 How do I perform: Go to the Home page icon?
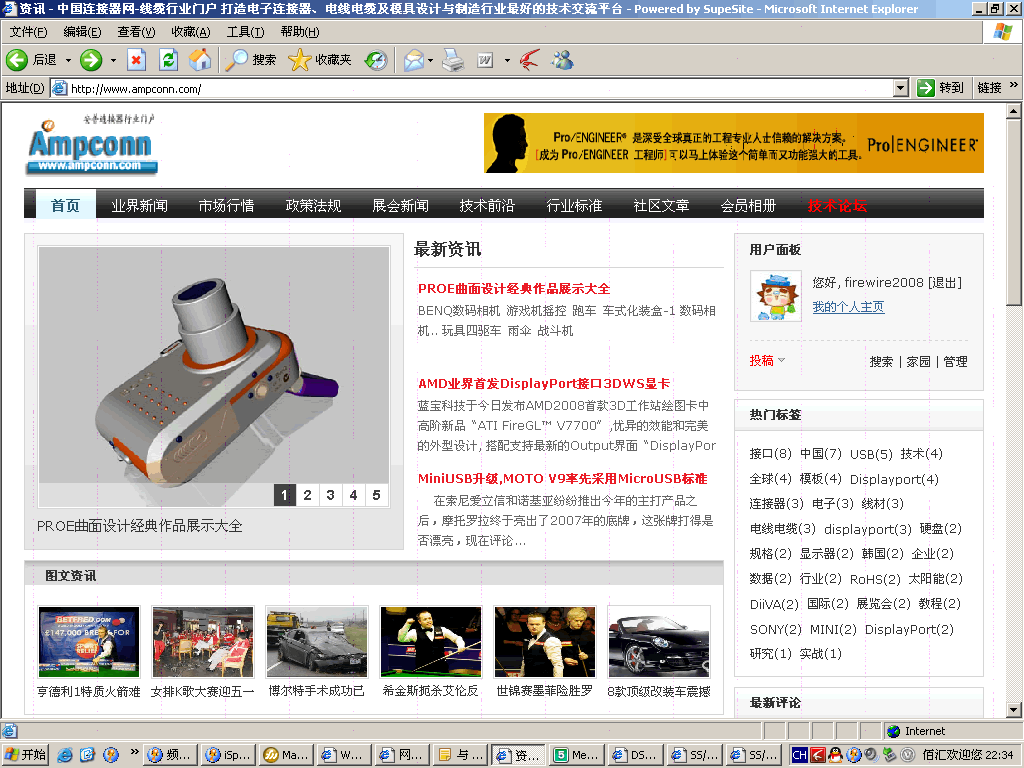point(200,60)
